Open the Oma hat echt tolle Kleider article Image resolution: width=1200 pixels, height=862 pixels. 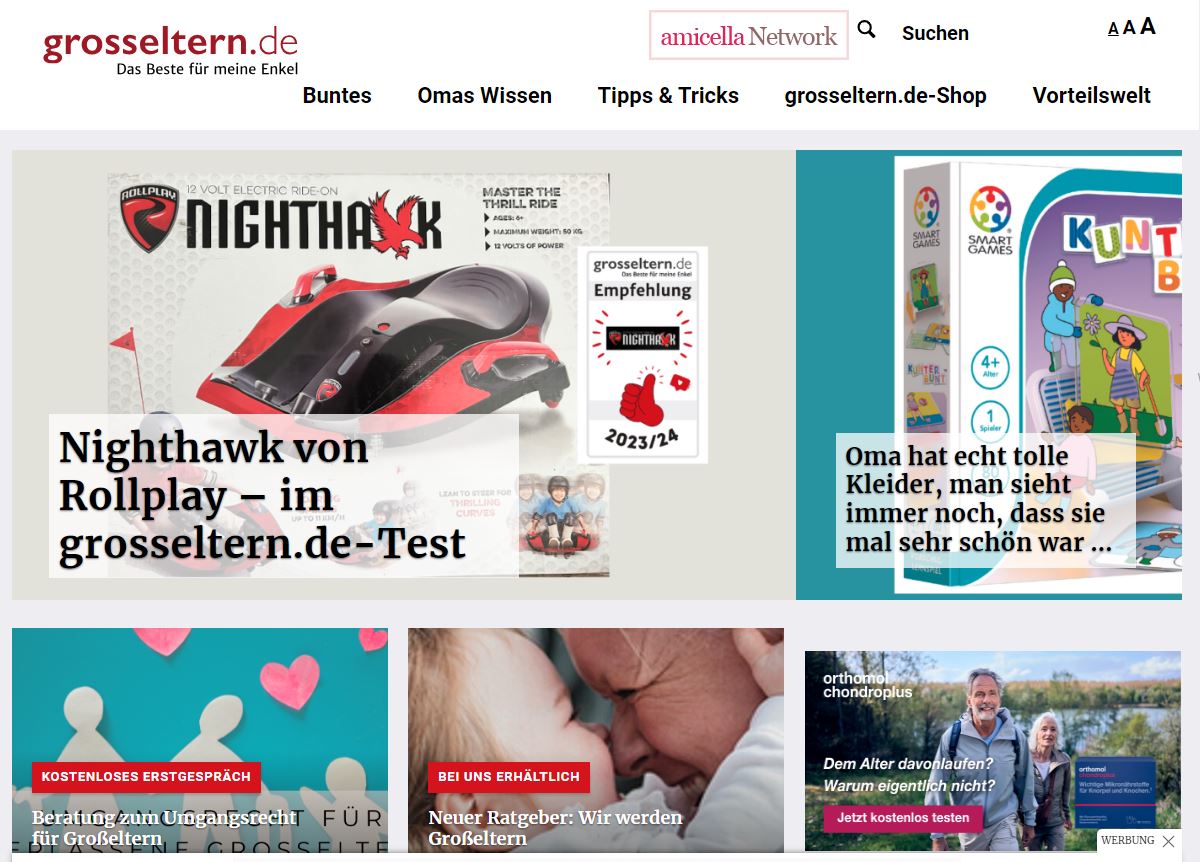pos(979,500)
